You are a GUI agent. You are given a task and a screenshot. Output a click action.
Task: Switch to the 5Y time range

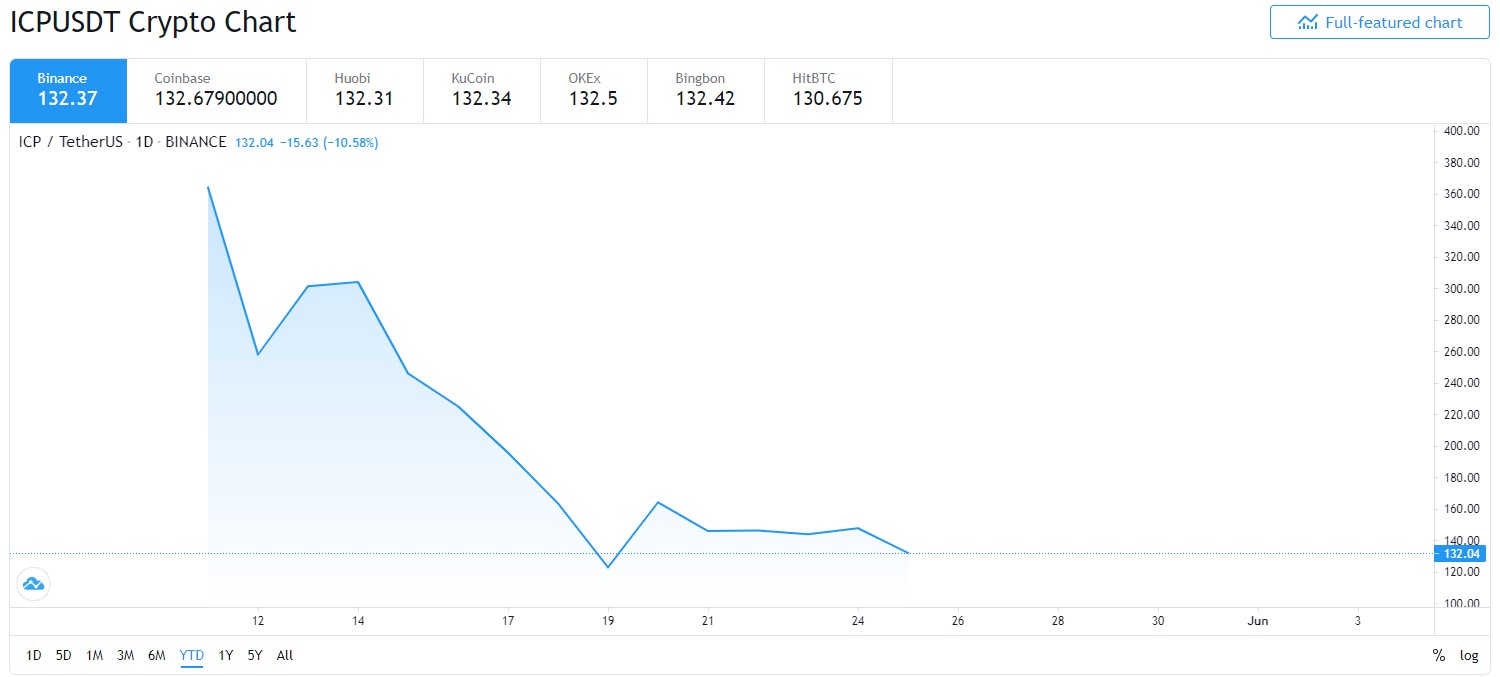[255, 656]
